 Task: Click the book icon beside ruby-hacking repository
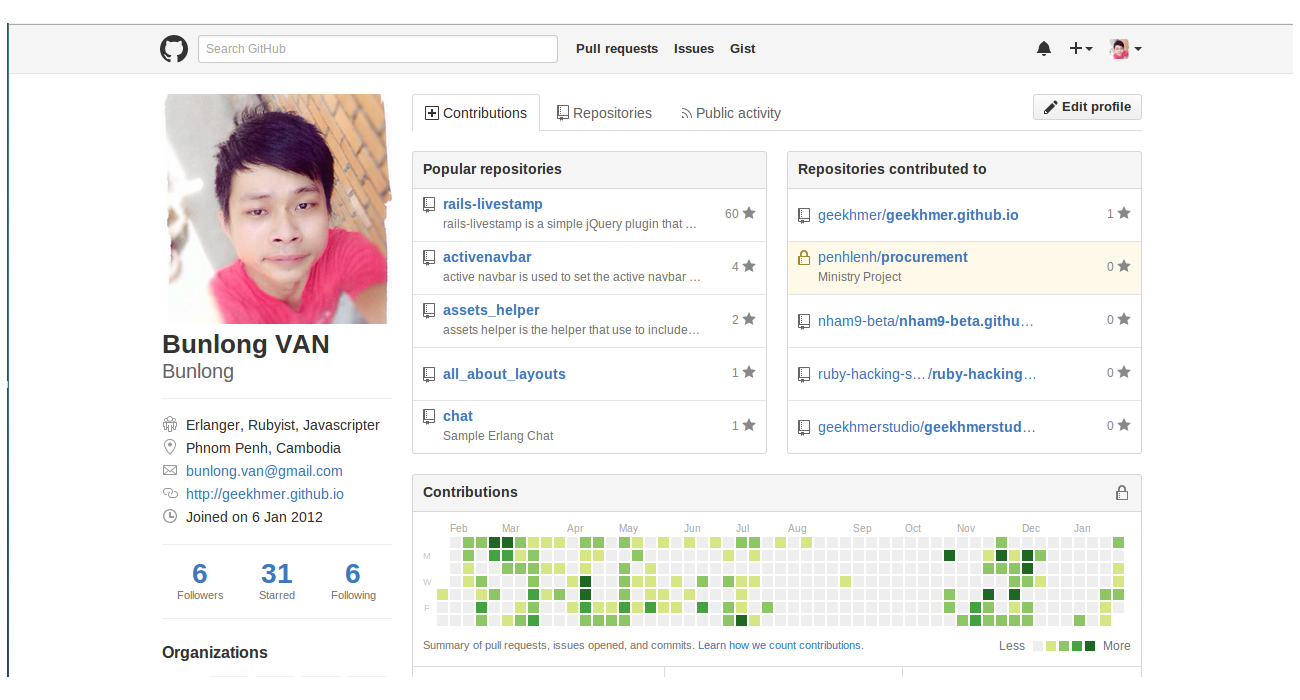[x=804, y=374]
